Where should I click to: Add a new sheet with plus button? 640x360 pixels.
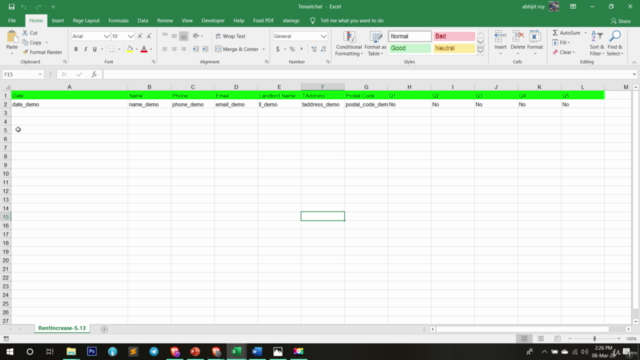pos(104,329)
